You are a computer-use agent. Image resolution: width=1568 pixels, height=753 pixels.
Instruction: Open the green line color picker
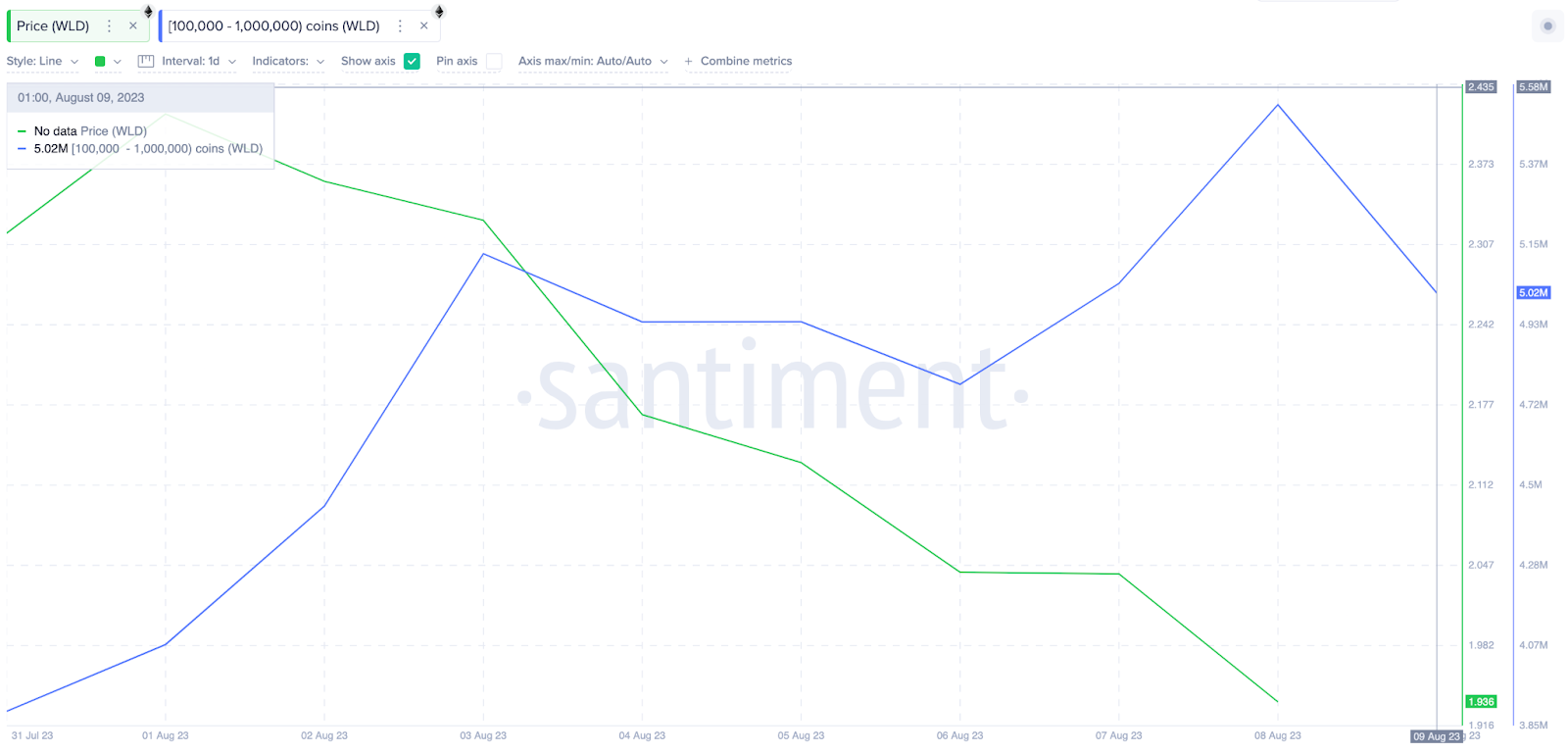(x=108, y=61)
